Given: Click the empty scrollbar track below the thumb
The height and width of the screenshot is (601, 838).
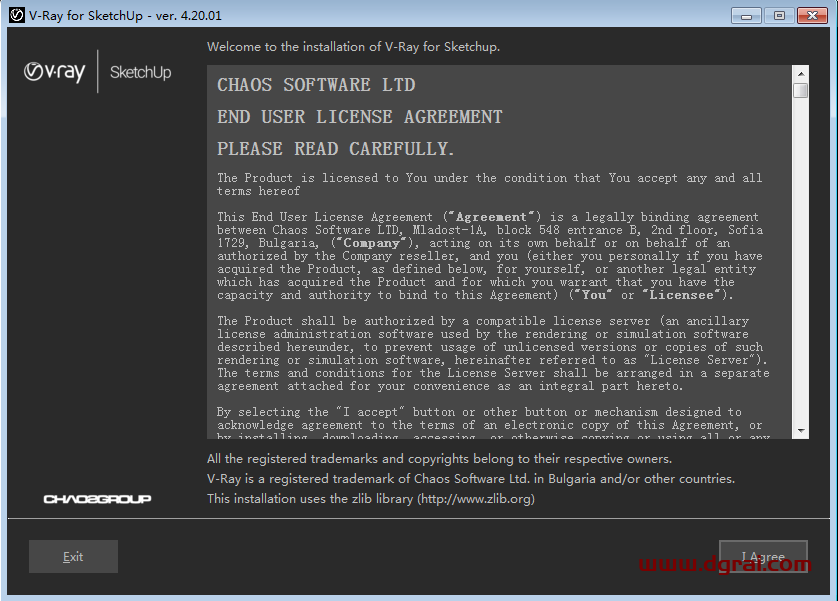Looking at the screenshot, I should pos(801,260).
